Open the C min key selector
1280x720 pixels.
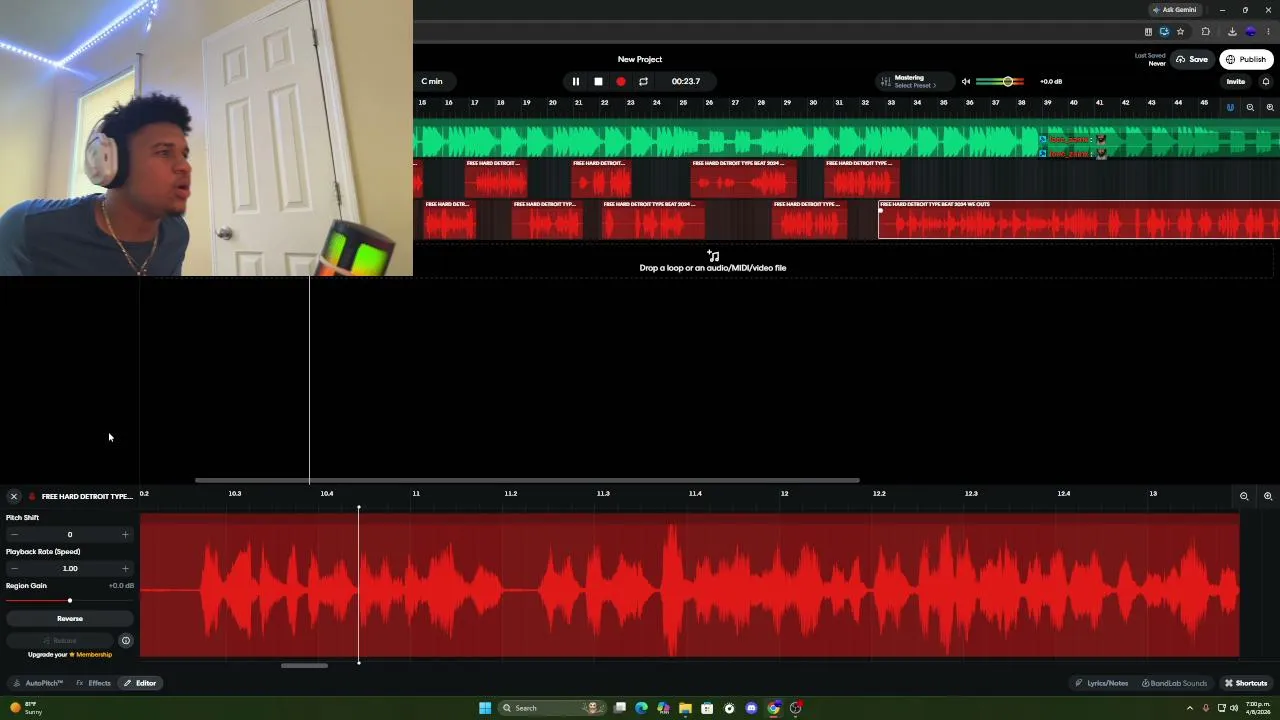[x=432, y=81]
